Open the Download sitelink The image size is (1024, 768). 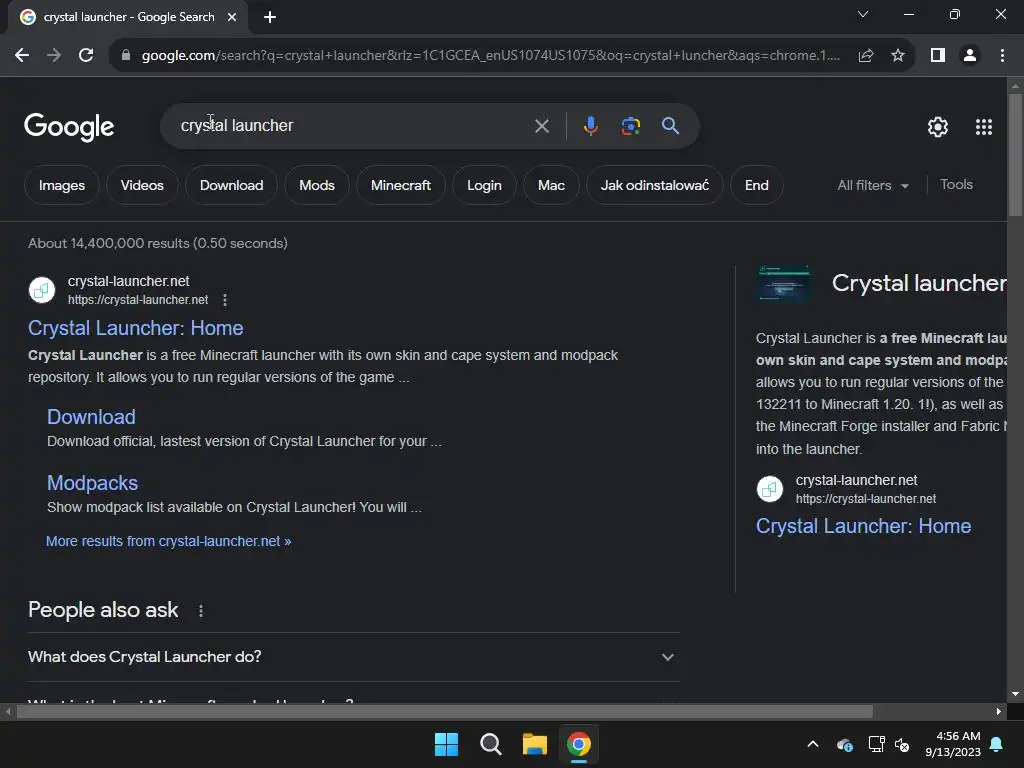[x=91, y=417]
